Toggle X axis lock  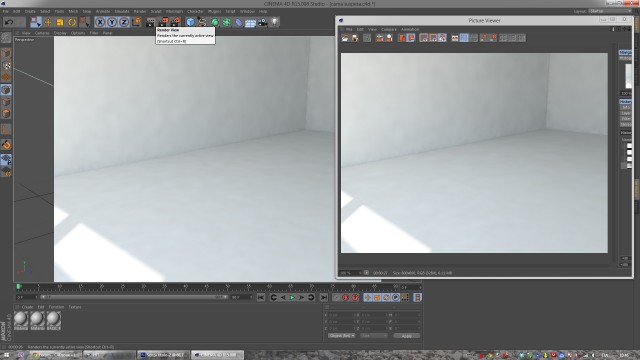[x=100, y=22]
